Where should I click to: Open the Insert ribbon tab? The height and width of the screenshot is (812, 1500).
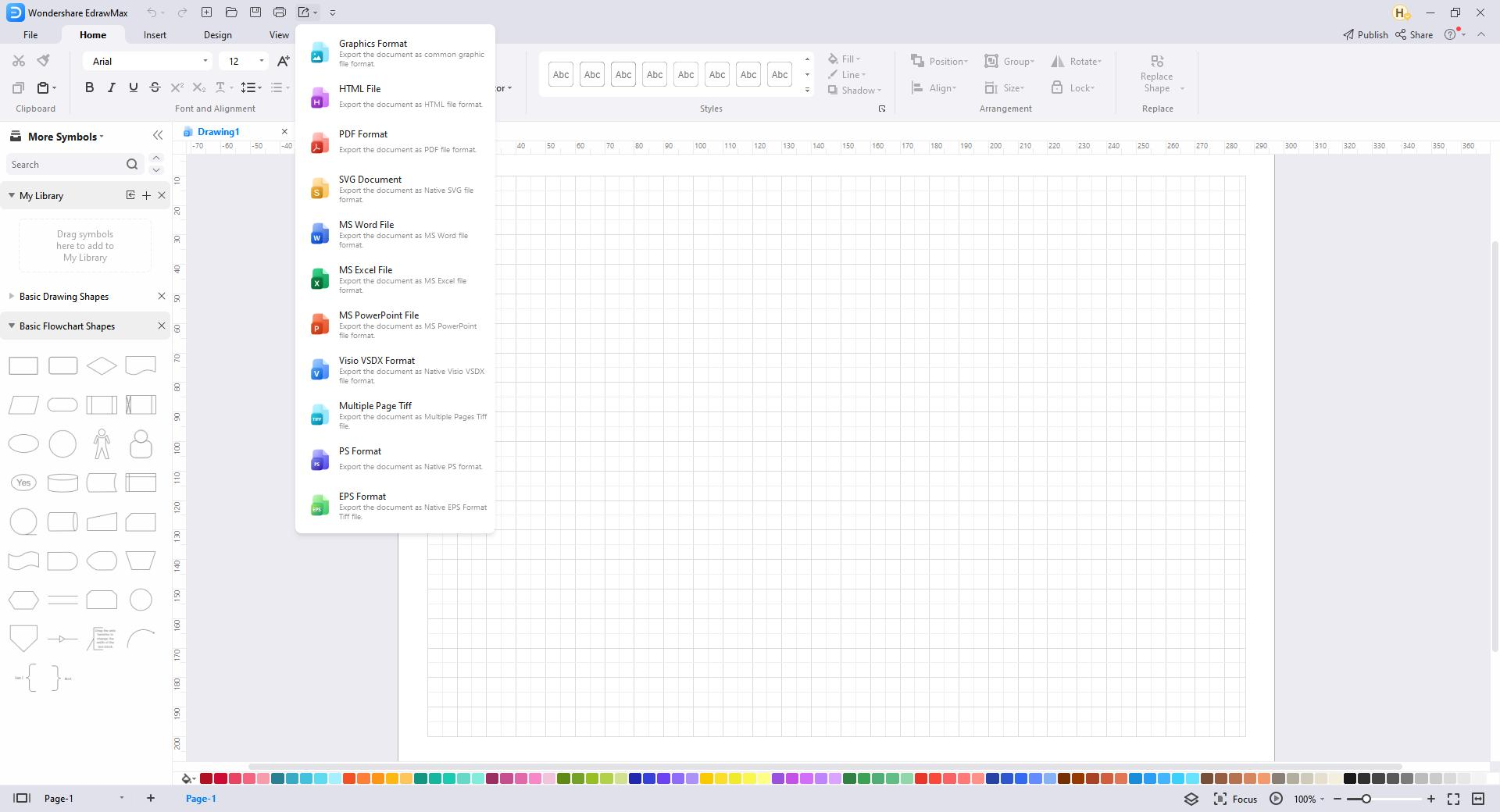(x=155, y=35)
